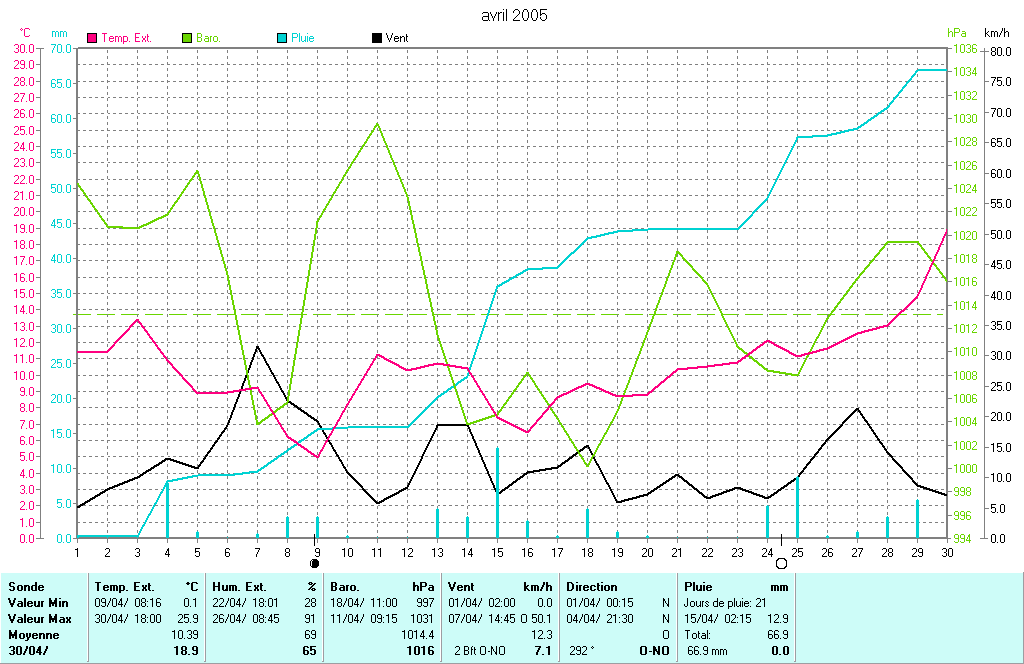Image resolution: width=1024 pixels, height=664 pixels.
Task: Click the 'avril 2005' chart title
Action: tap(514, 15)
